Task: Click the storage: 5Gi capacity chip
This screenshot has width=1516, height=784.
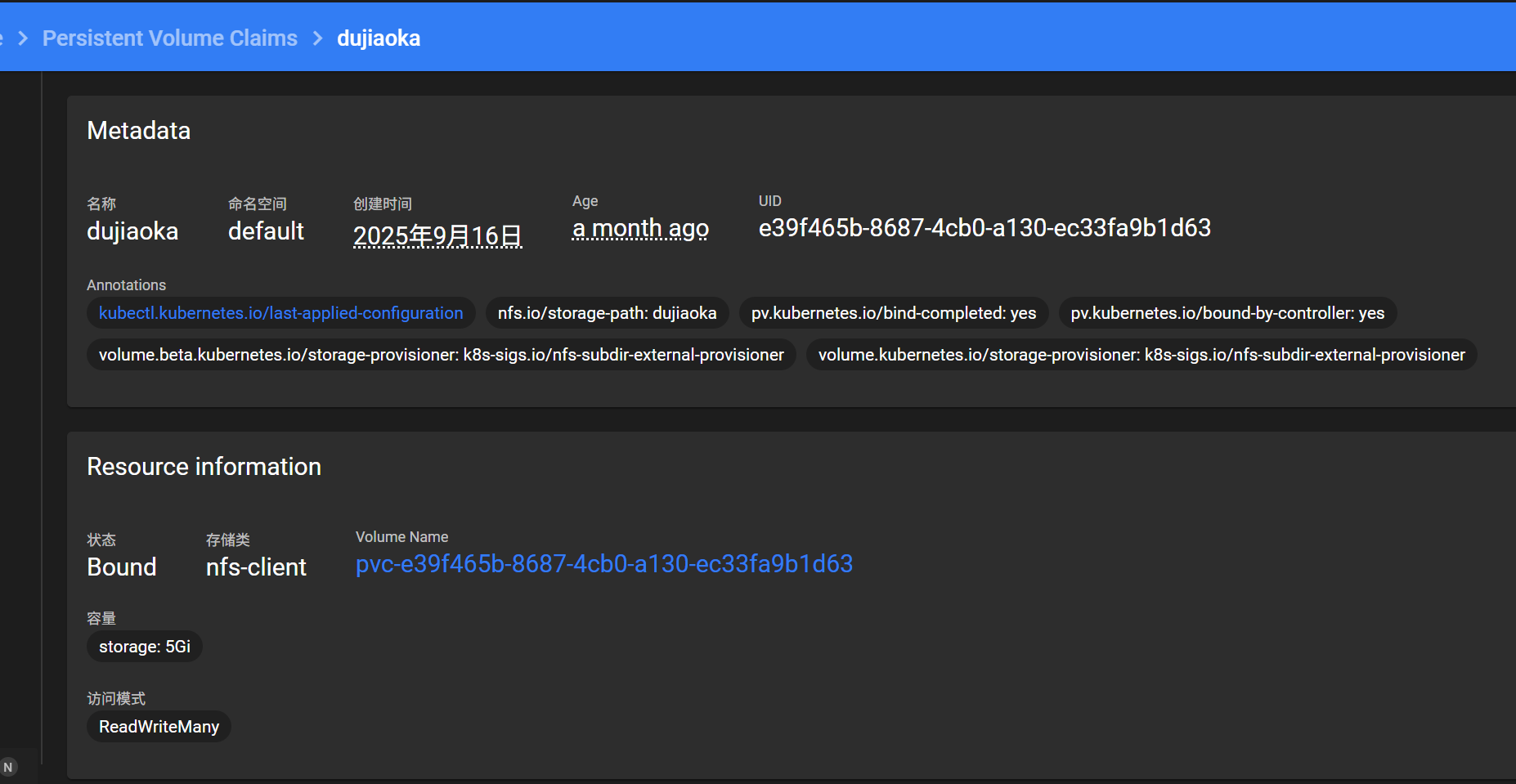Action: (145, 647)
